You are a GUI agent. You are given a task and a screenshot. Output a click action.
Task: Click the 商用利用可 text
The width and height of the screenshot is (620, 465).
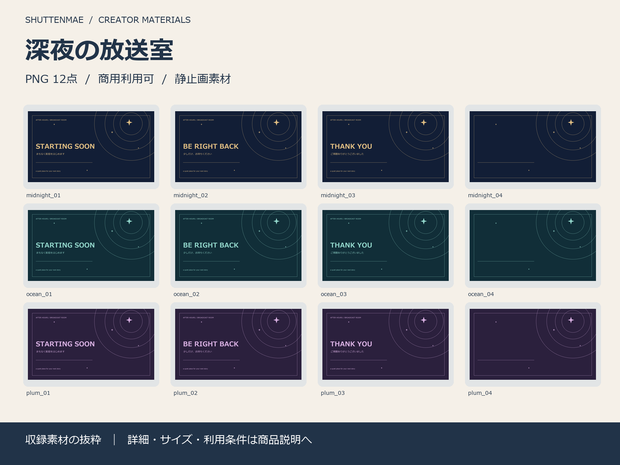(126, 79)
